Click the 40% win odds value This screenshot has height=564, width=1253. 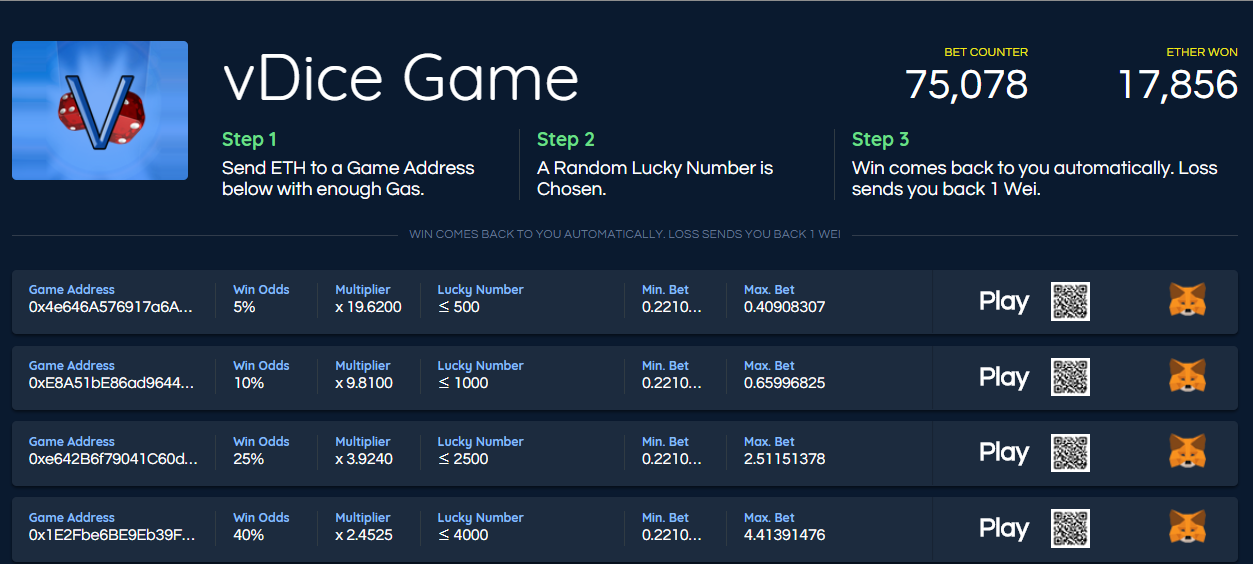tap(249, 535)
